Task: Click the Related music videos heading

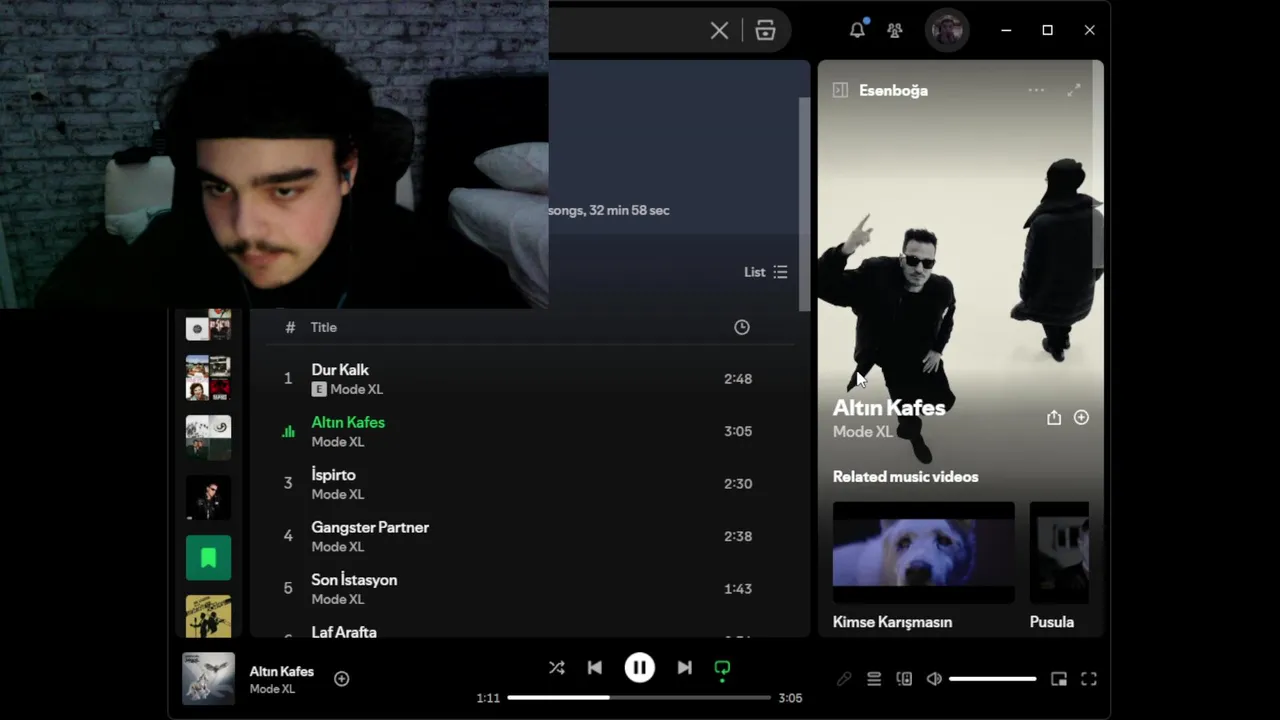Action: (906, 477)
